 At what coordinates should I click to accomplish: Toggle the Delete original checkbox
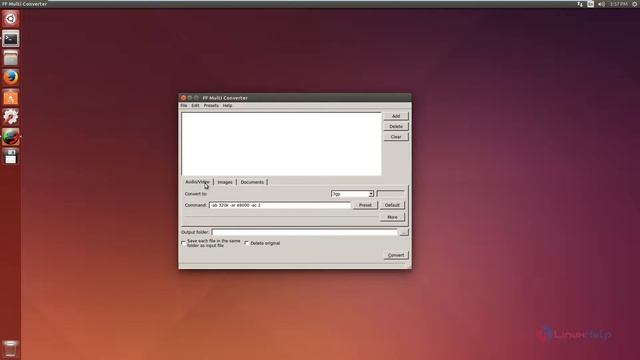tap(247, 243)
